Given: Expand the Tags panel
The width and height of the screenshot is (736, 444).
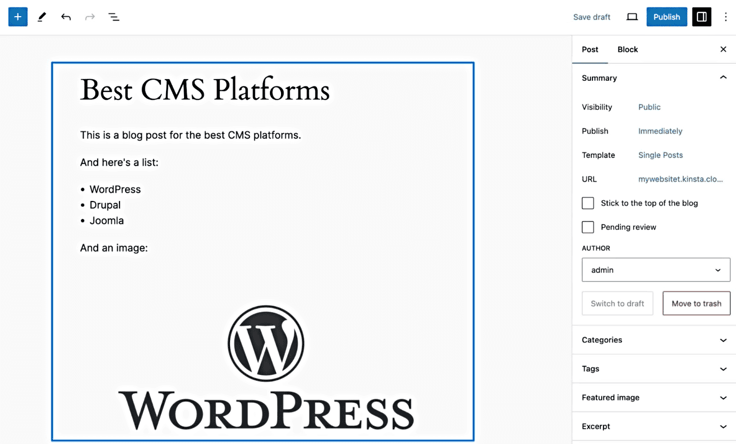Looking at the screenshot, I should coord(654,369).
